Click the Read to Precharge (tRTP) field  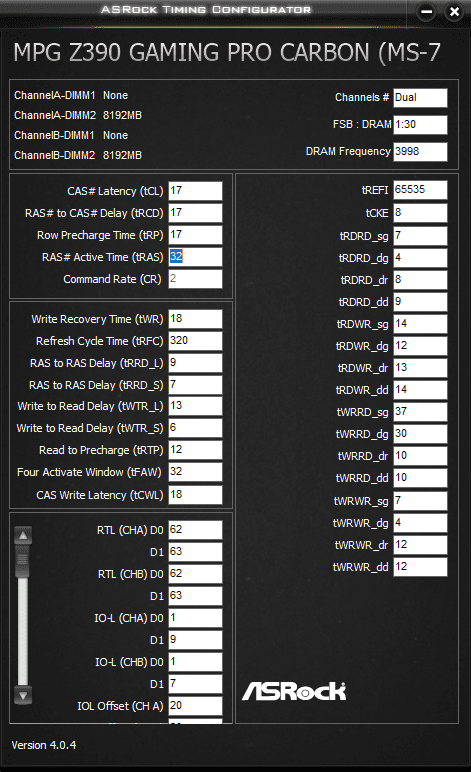tap(195, 450)
